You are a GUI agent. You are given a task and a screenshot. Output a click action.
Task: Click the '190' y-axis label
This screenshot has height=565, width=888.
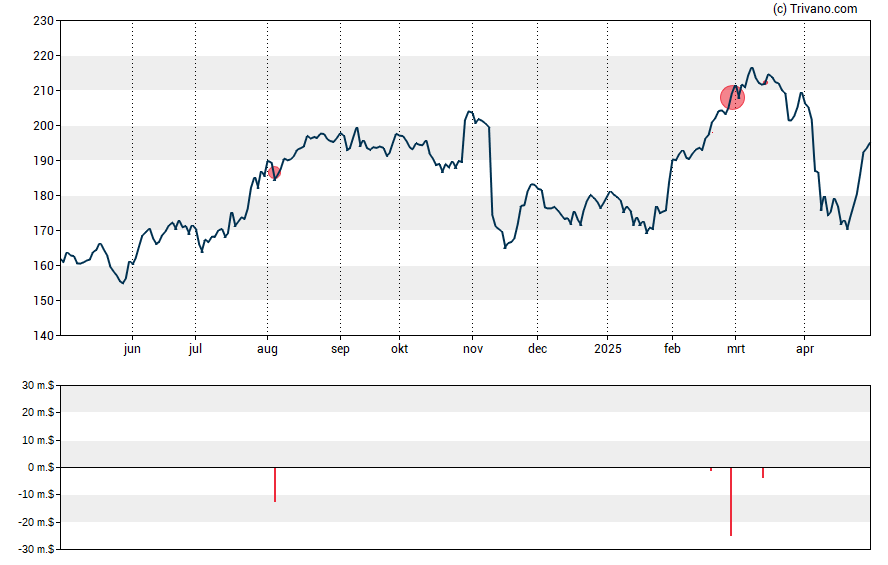(44, 161)
